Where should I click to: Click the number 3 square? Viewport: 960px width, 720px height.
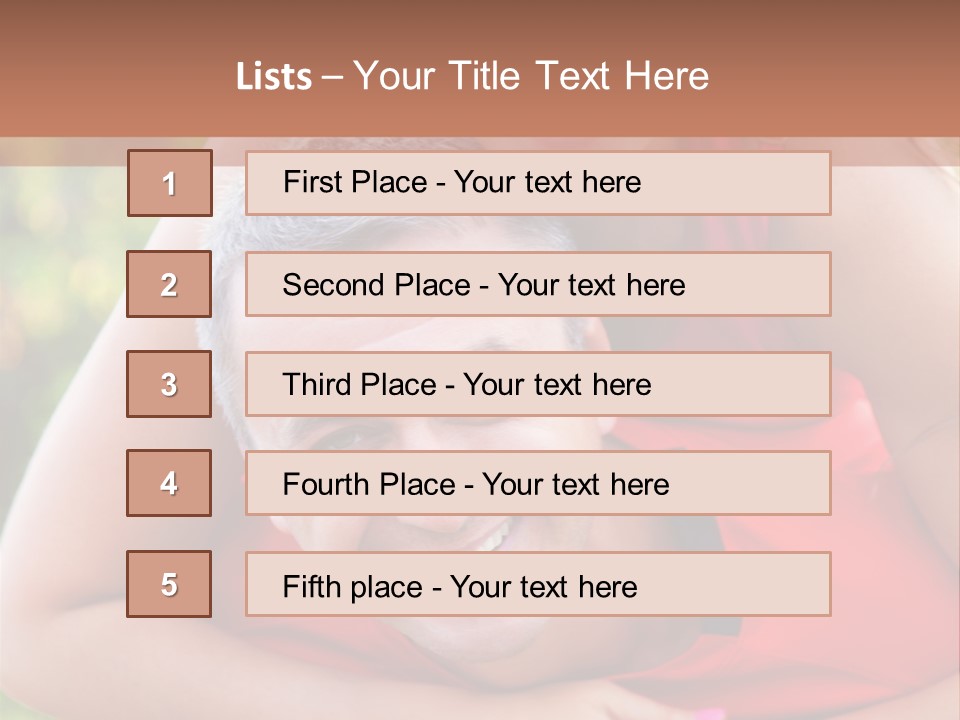(x=169, y=384)
